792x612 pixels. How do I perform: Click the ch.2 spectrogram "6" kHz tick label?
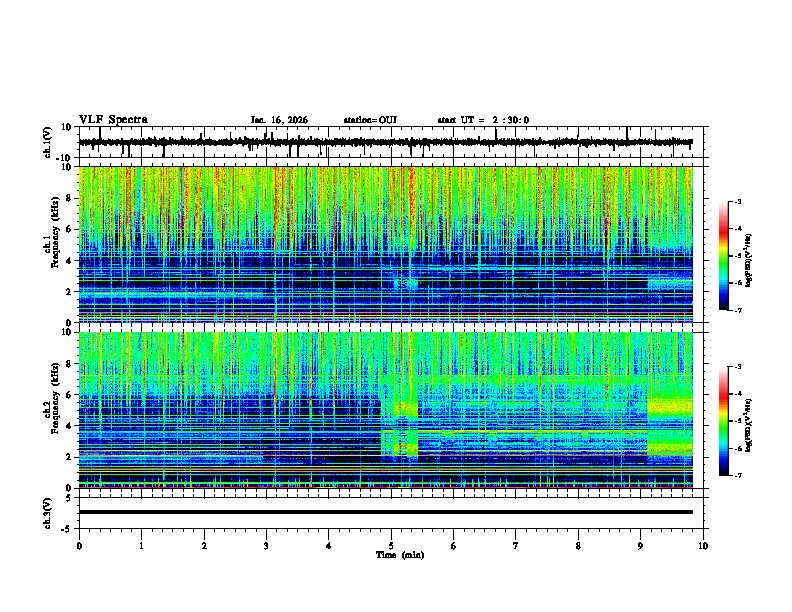tap(69, 395)
